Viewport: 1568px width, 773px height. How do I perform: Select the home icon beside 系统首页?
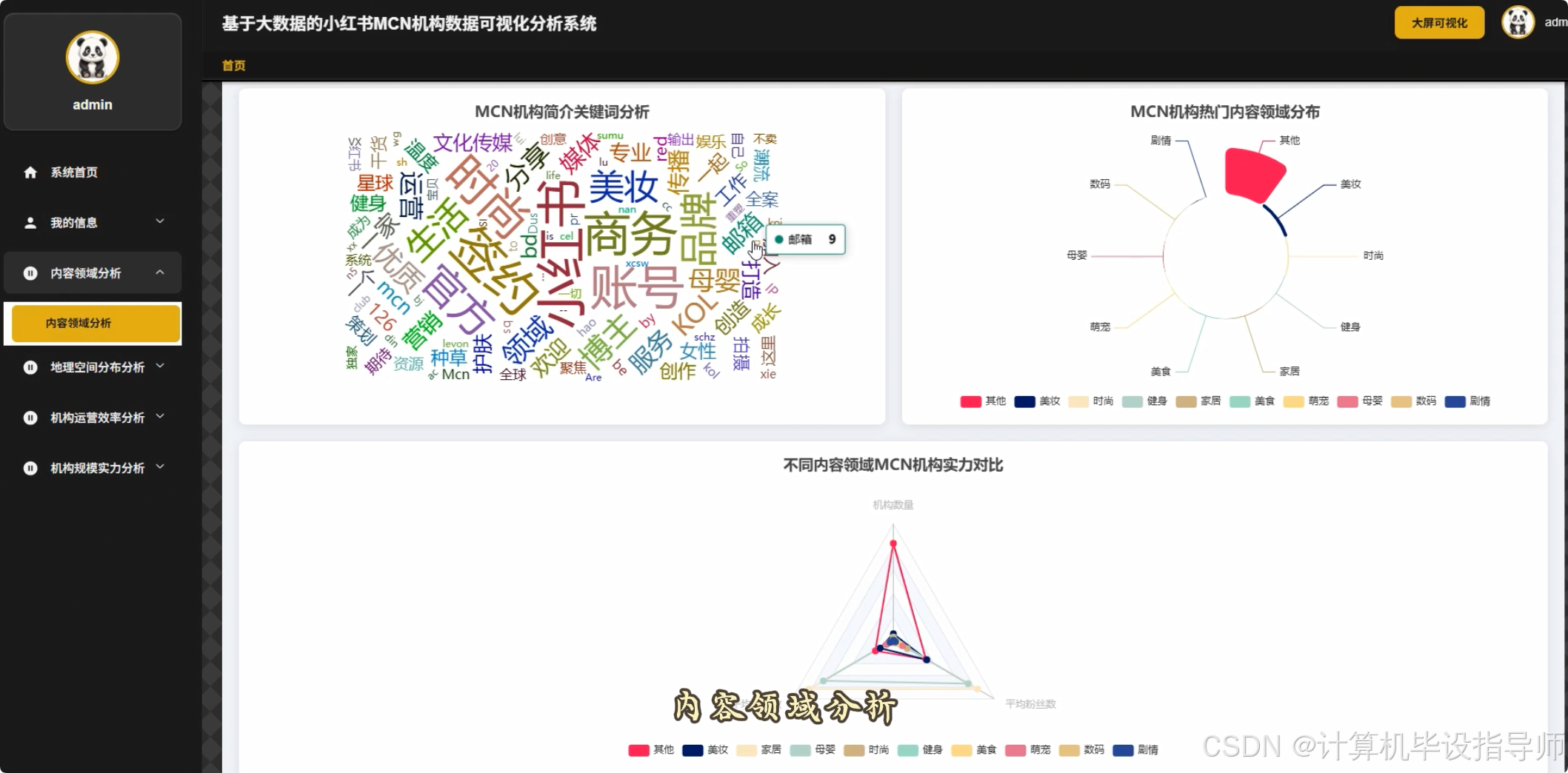point(31,172)
